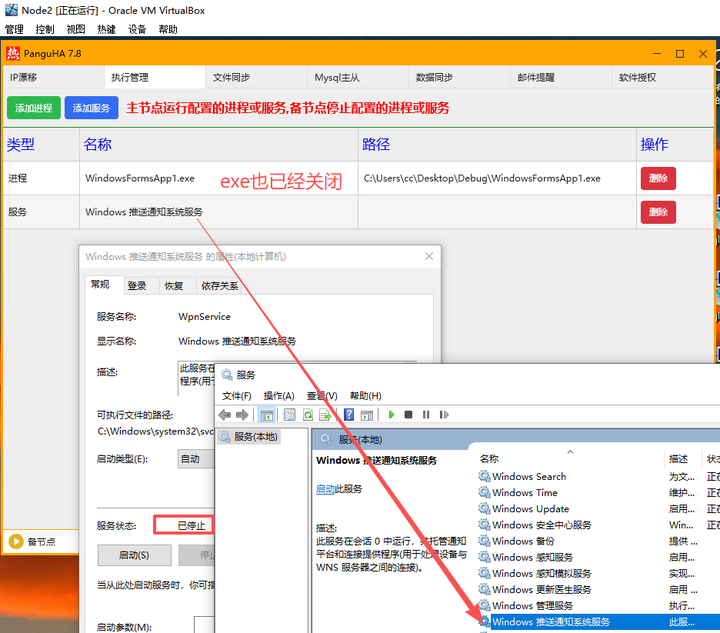The width and height of the screenshot is (720, 633).
Task: Open 操作(A) menu in Services
Action: [279, 396]
